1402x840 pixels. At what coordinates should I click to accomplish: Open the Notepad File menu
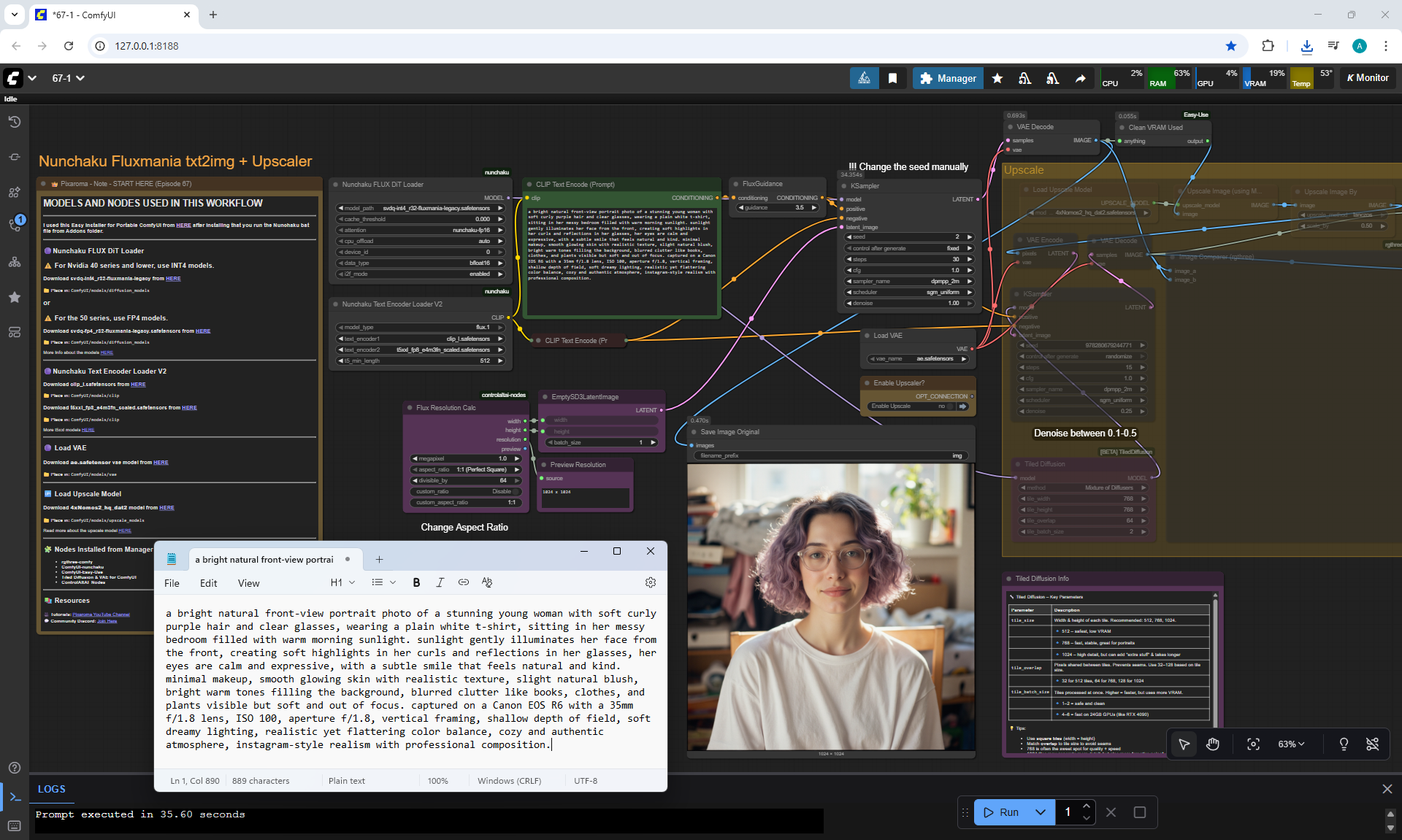[172, 583]
